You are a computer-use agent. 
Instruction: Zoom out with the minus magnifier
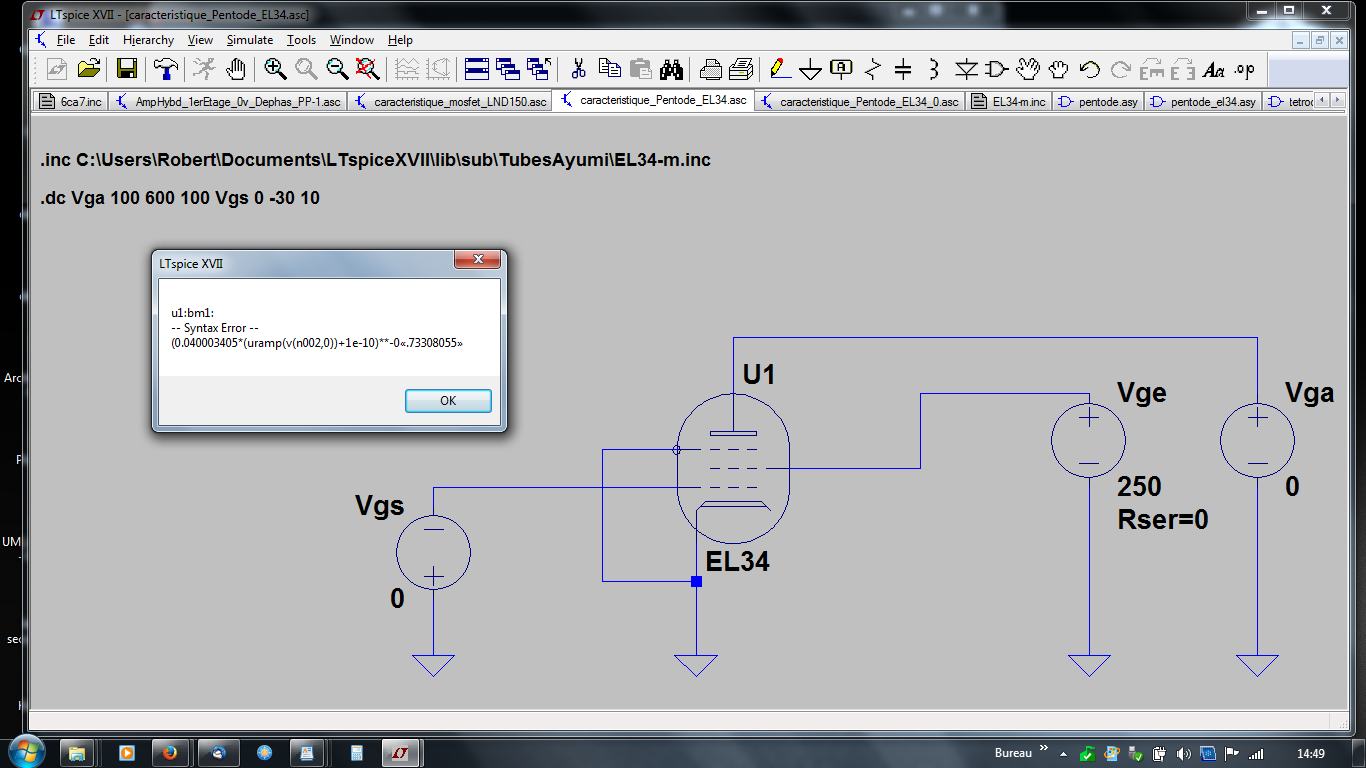pyautogui.click(x=337, y=69)
